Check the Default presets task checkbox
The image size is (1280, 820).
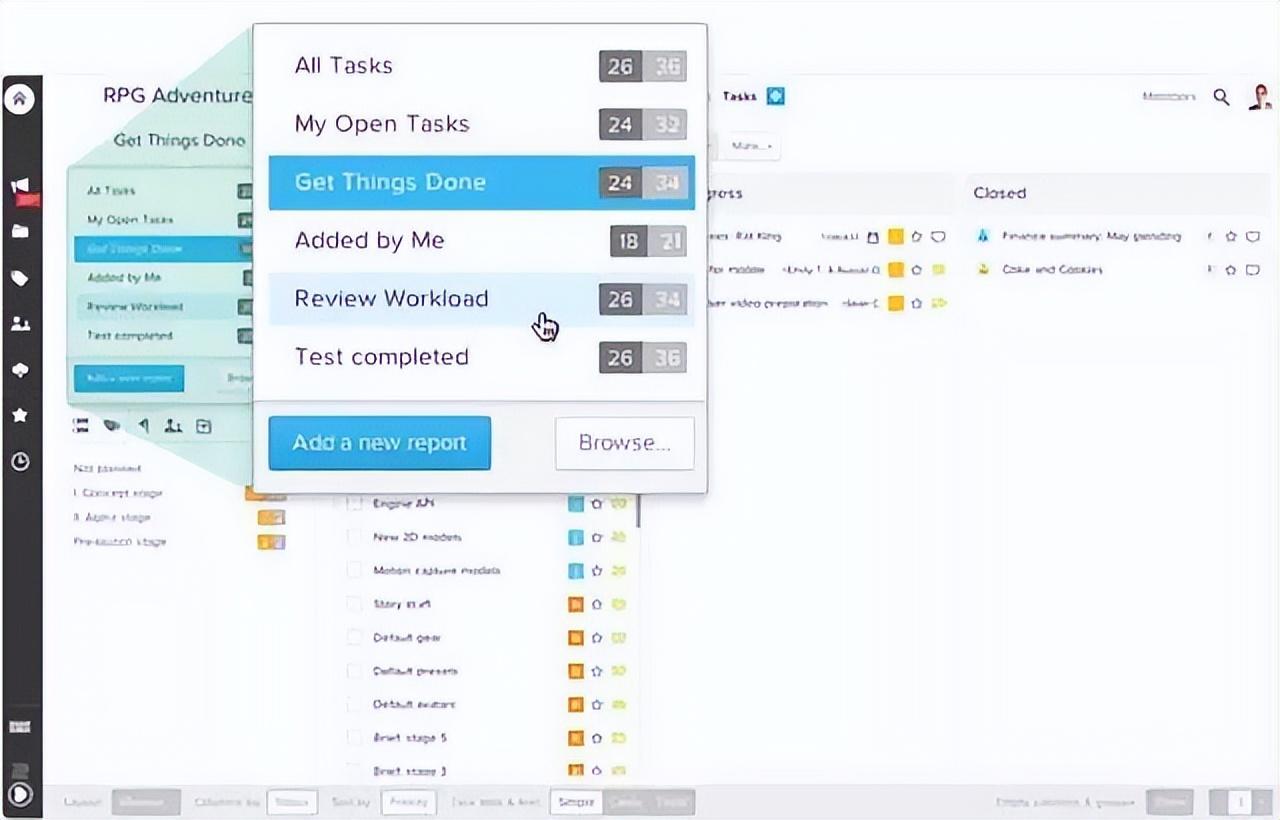coord(354,671)
